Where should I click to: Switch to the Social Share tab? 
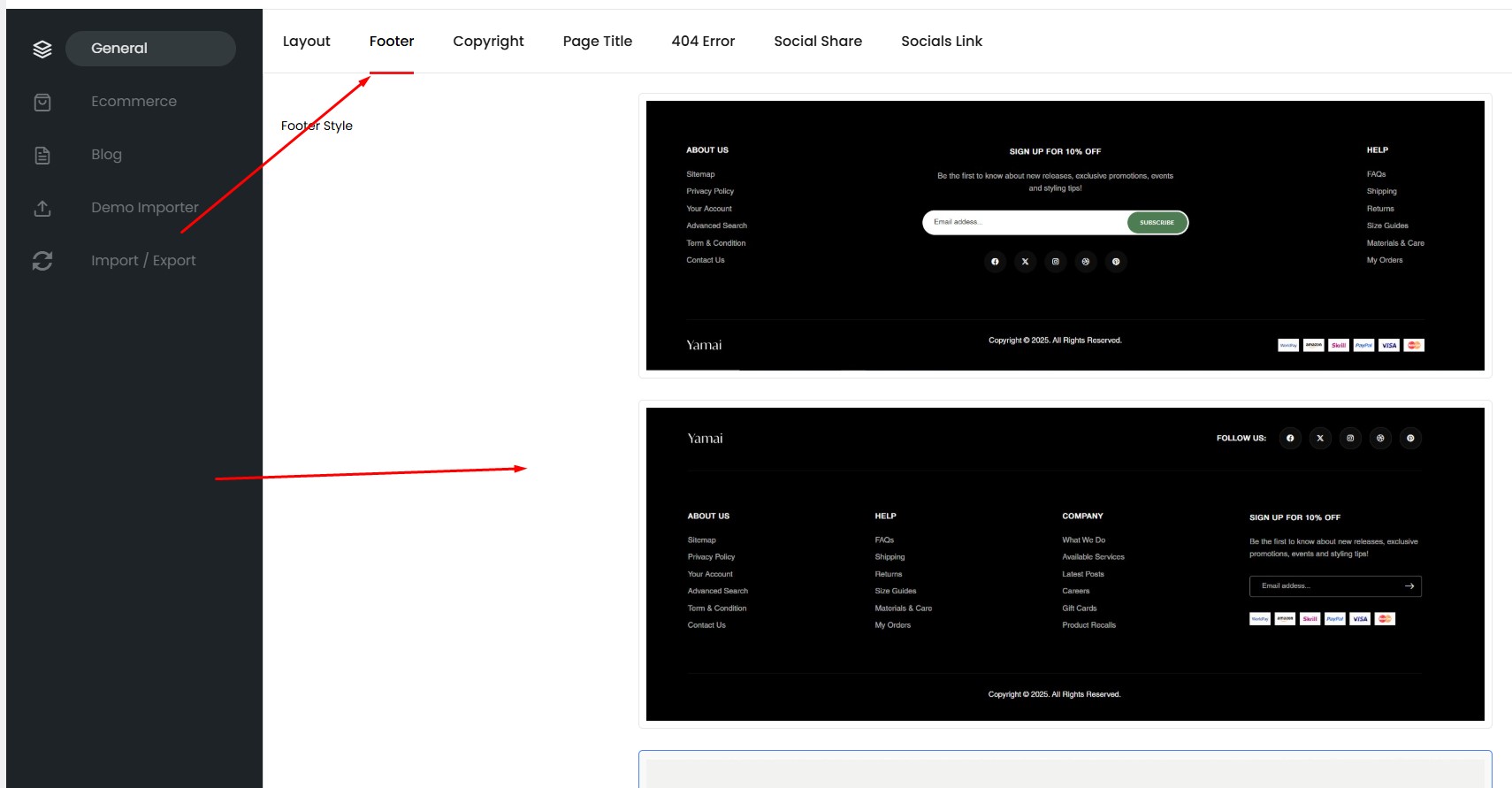click(x=818, y=42)
